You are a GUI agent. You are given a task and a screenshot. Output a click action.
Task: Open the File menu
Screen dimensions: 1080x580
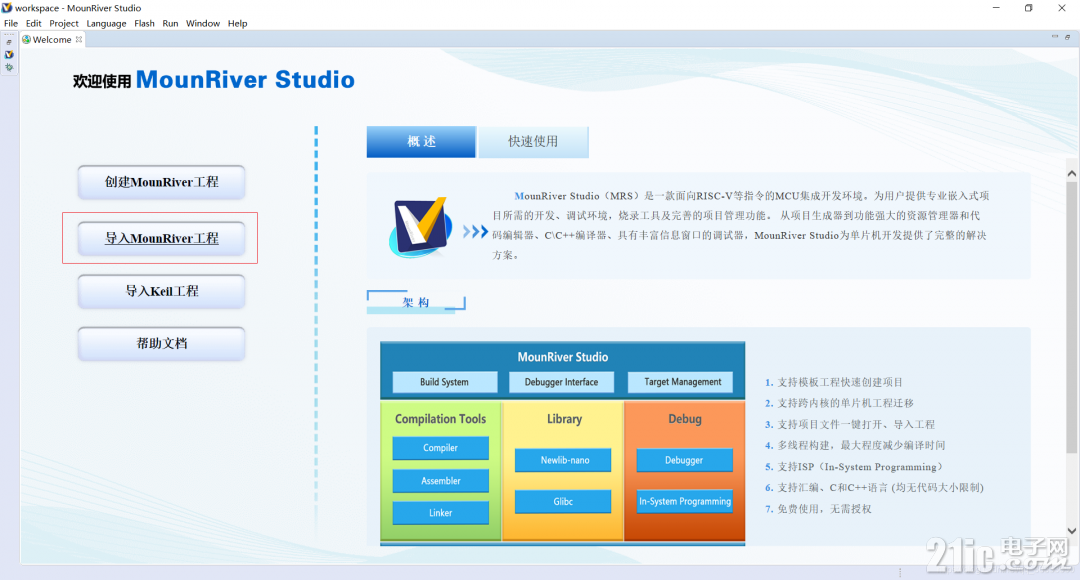[11, 23]
